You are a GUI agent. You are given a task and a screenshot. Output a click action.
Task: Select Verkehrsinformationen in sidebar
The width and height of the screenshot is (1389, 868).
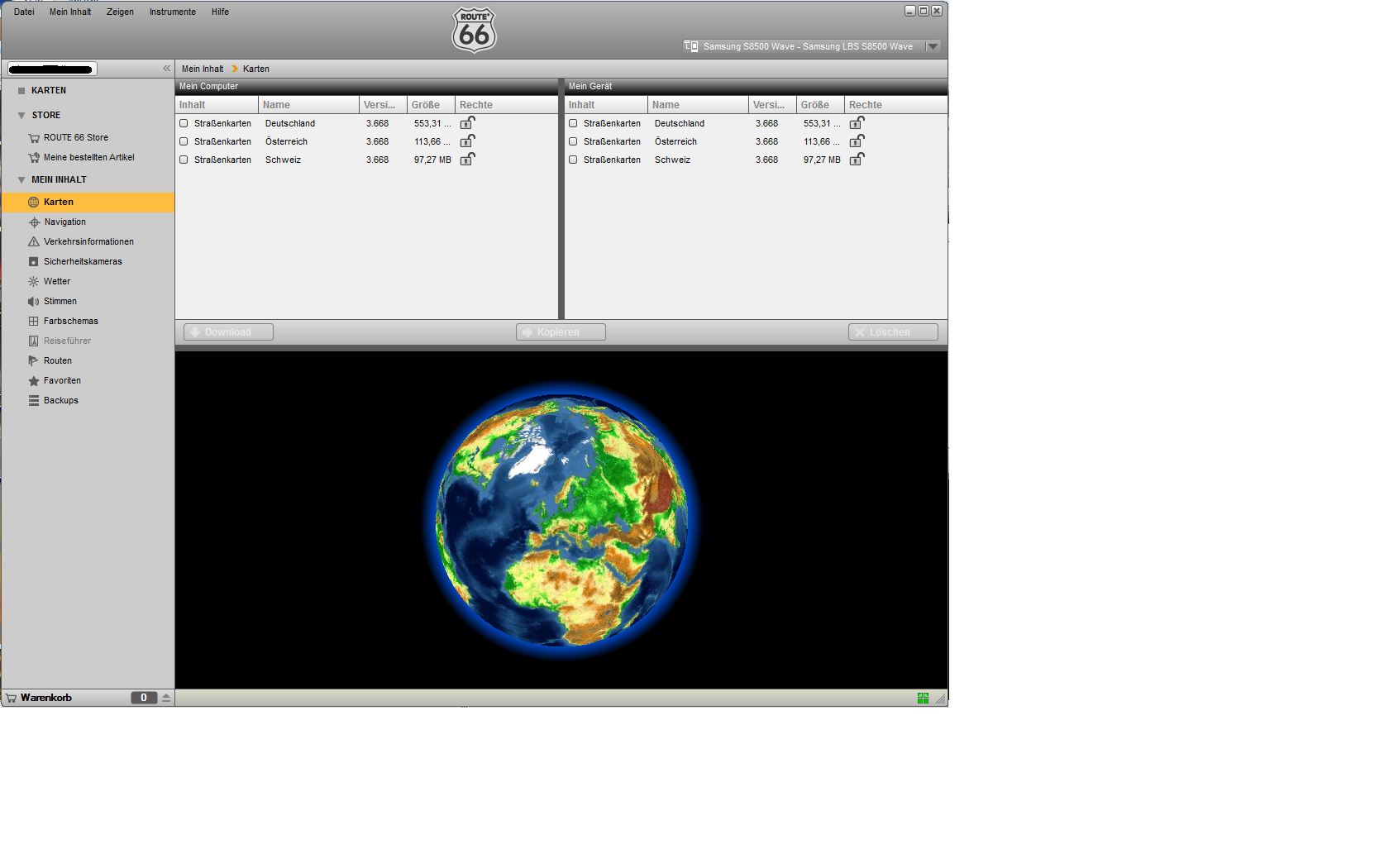tap(89, 242)
